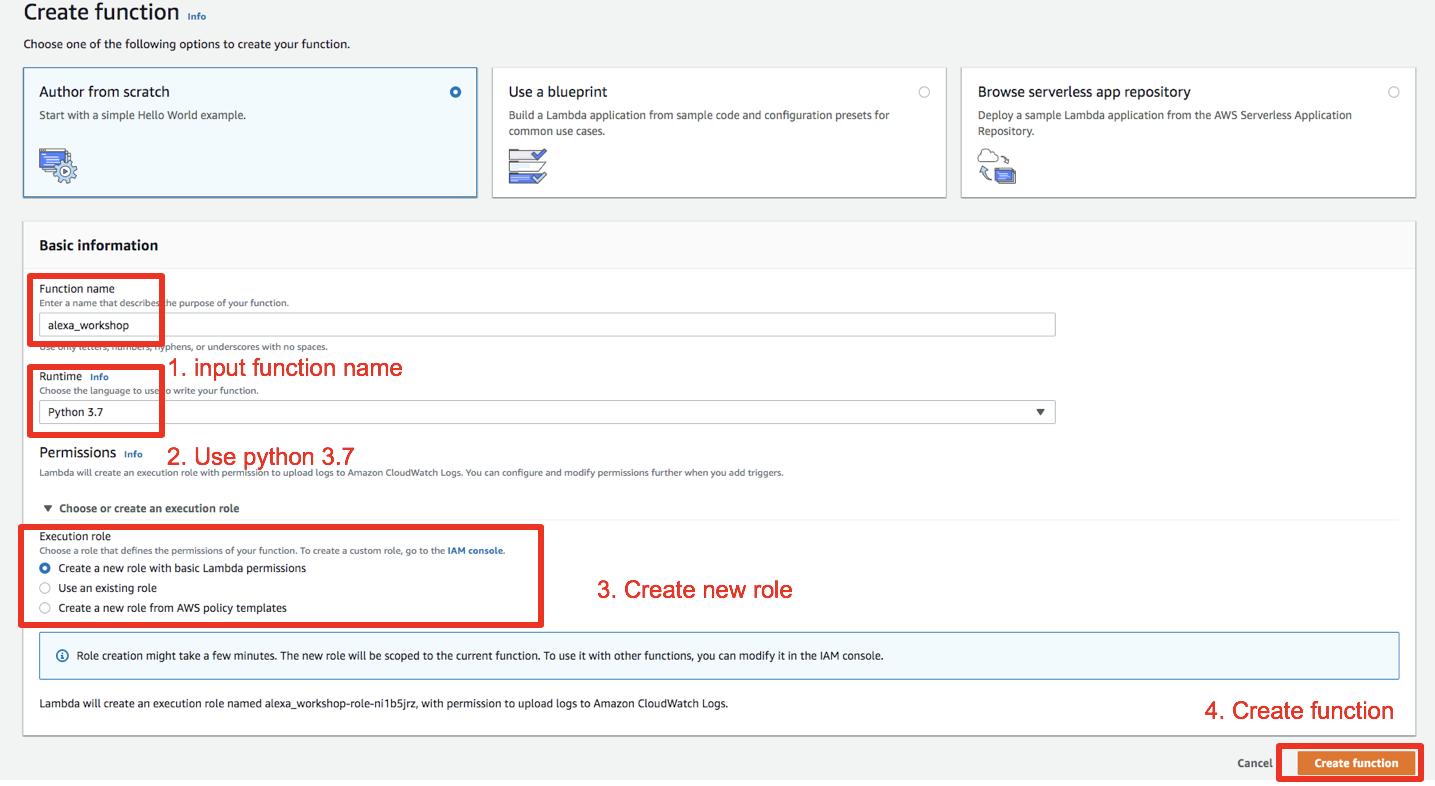Click the serverless repository cloud icon
This screenshot has width=1435, height=786.
[997, 165]
